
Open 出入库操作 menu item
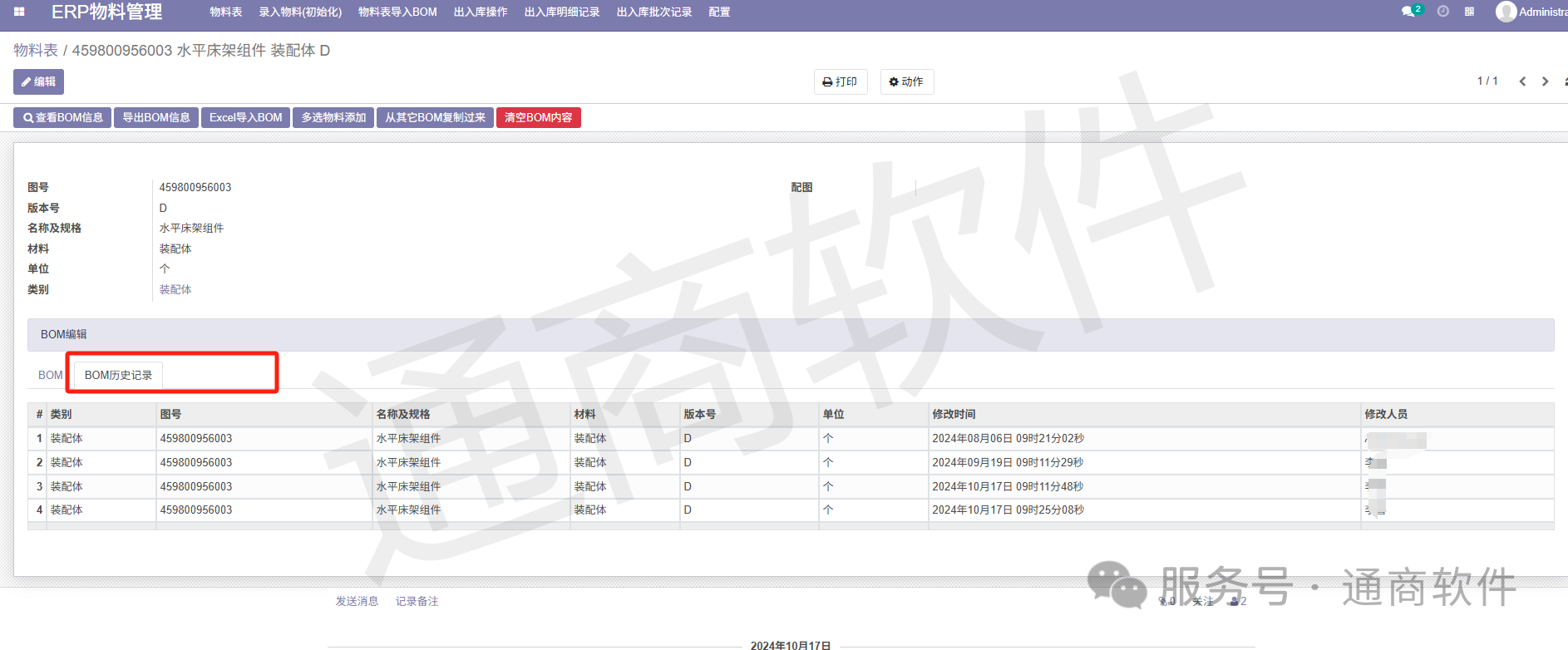click(x=481, y=12)
